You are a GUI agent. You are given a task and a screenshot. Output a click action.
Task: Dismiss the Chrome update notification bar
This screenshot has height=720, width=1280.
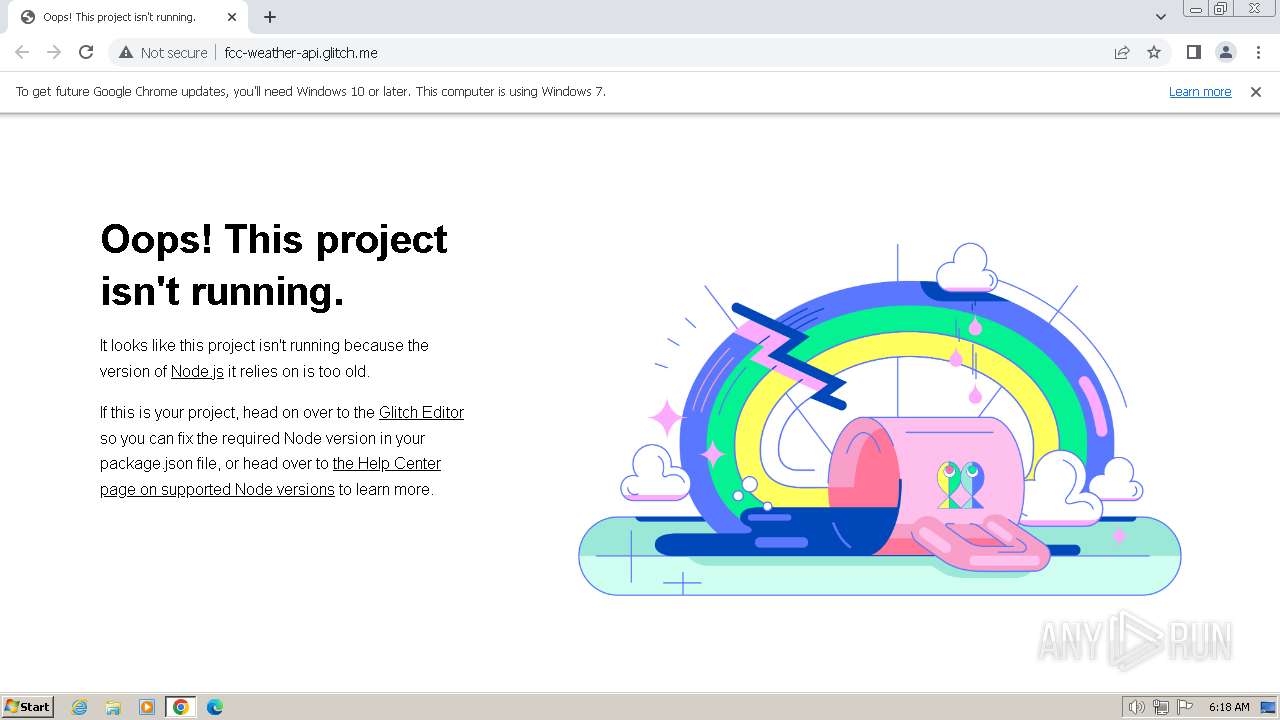[x=1256, y=91]
